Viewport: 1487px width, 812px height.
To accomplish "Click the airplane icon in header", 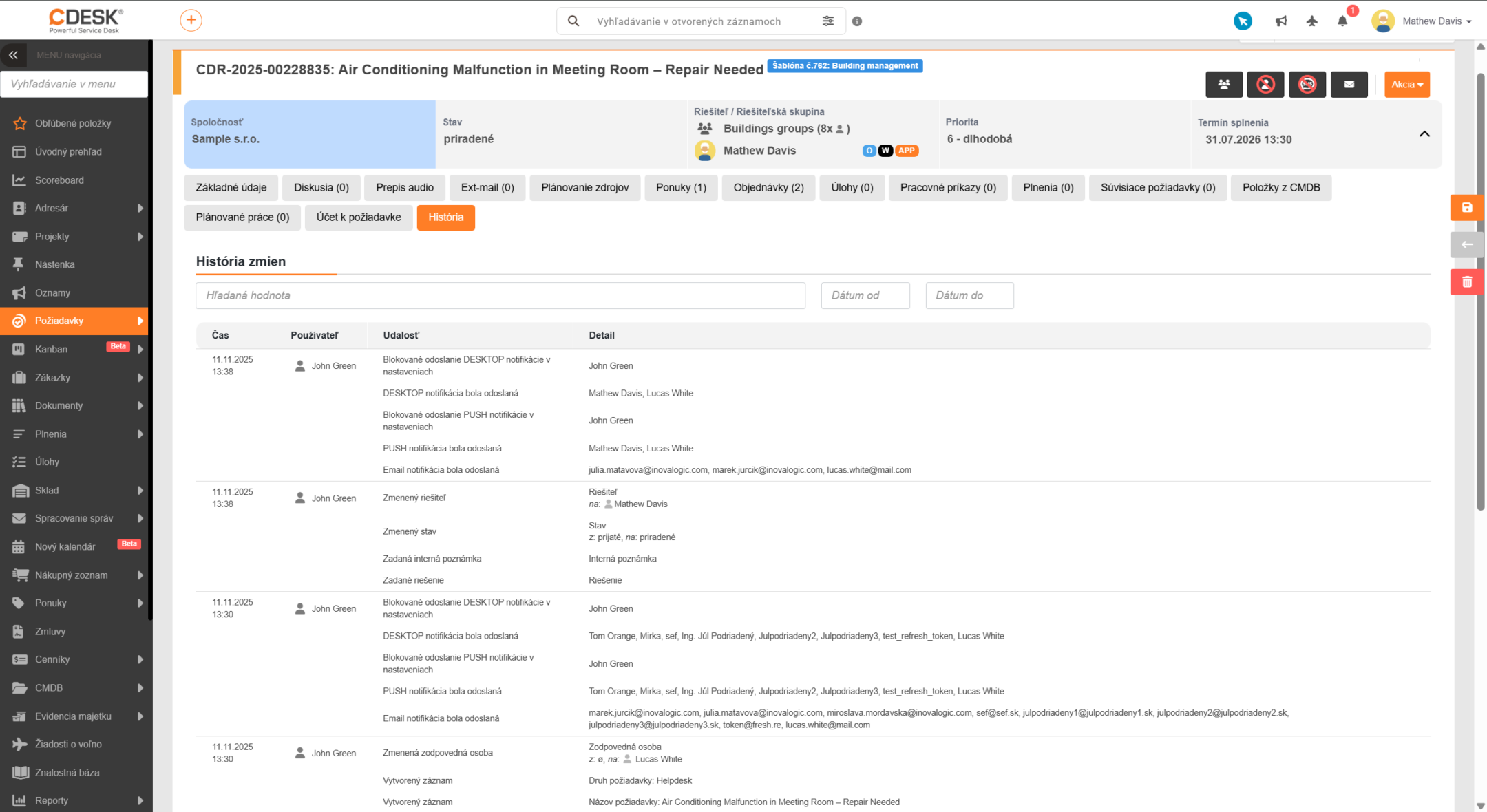I will coord(1312,21).
